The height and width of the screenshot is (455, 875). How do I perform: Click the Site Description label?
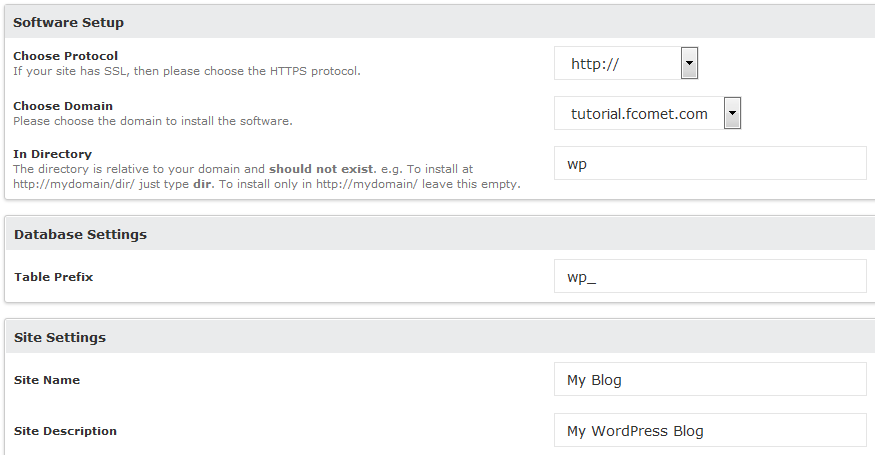click(65, 431)
